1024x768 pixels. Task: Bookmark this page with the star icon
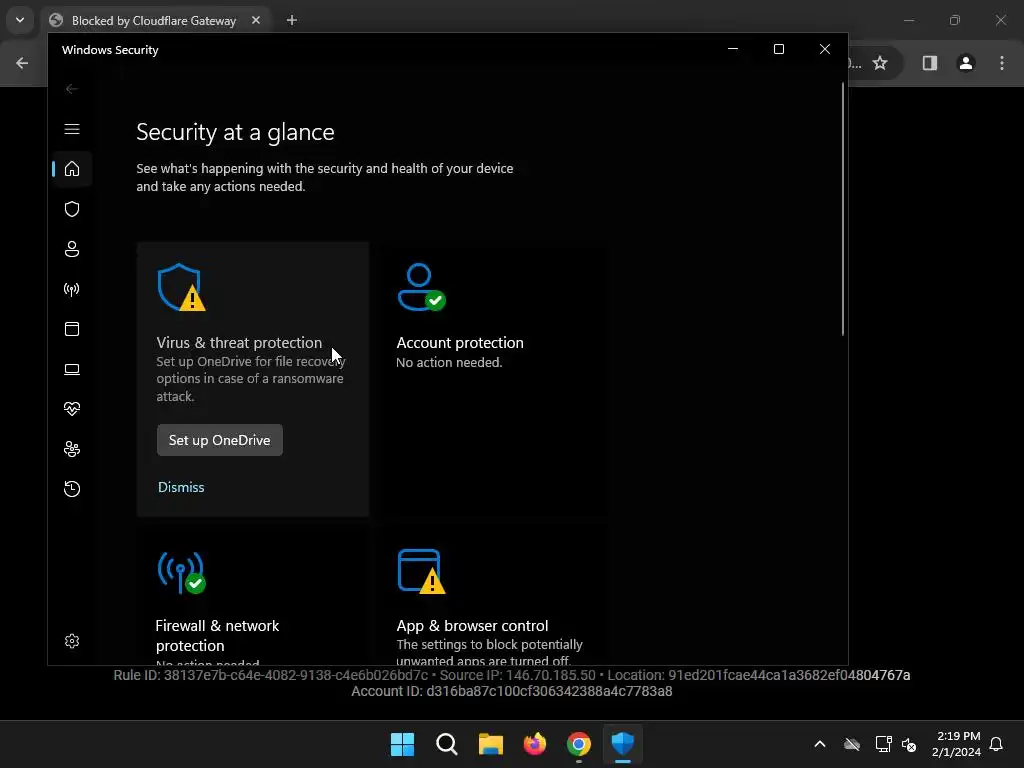880,63
